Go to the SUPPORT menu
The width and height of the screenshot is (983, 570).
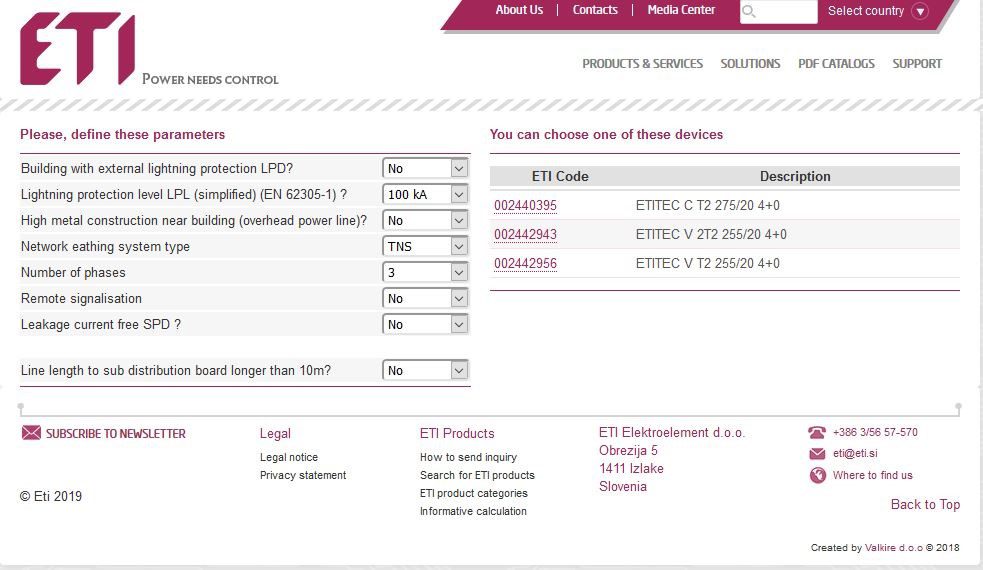pyautogui.click(x=917, y=64)
